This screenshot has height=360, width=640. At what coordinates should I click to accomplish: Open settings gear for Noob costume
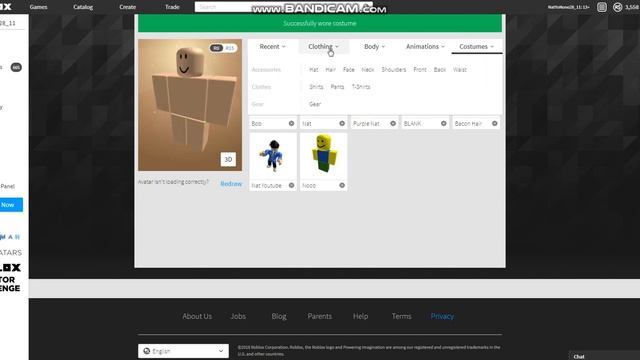(x=342, y=185)
